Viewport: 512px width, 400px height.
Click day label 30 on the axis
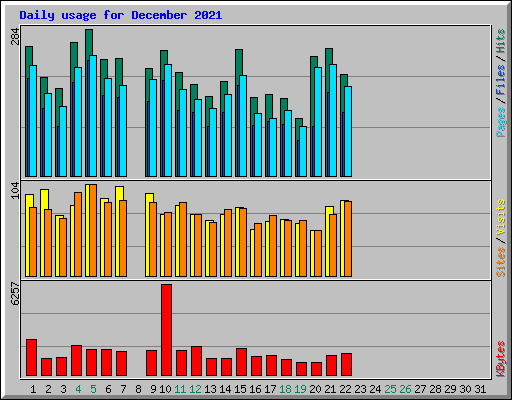click(x=465, y=389)
